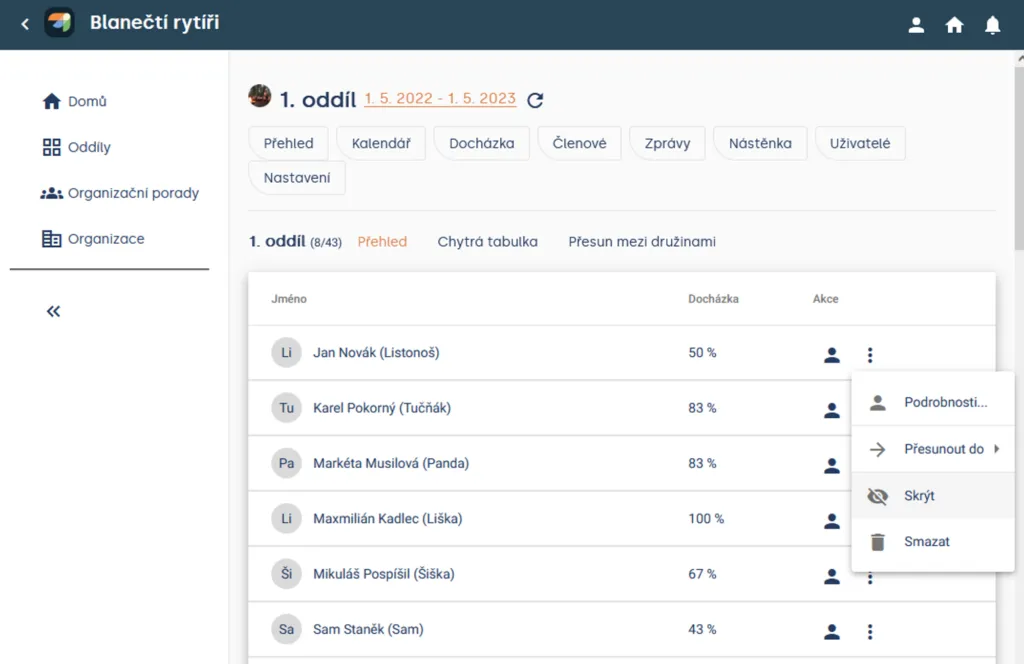Select Smazat in the context menu
This screenshot has width=1024, height=664.
pyautogui.click(x=933, y=542)
